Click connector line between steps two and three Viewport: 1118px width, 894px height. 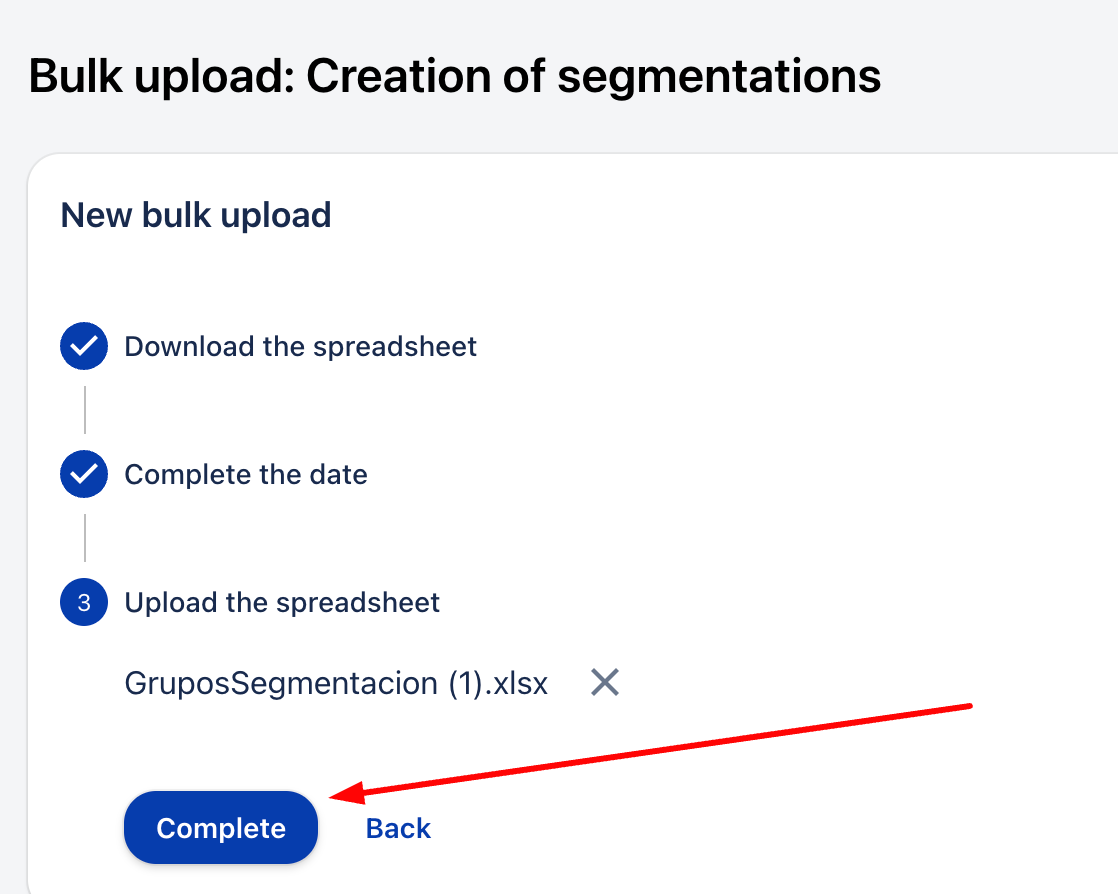pos(85,538)
